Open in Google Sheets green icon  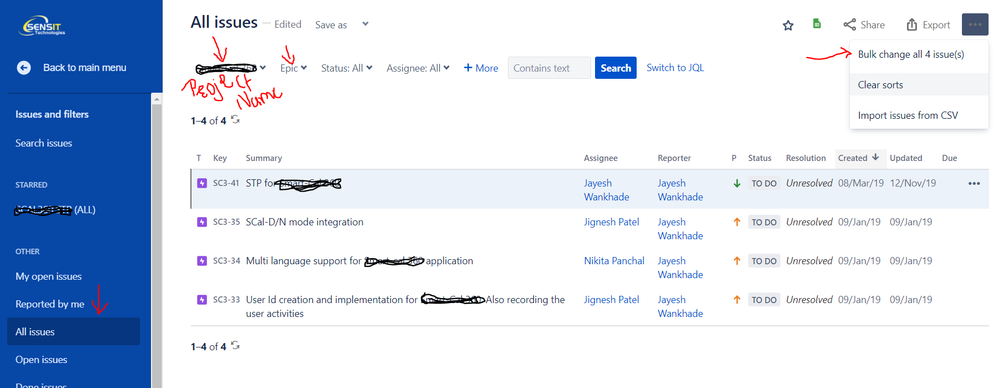817,24
